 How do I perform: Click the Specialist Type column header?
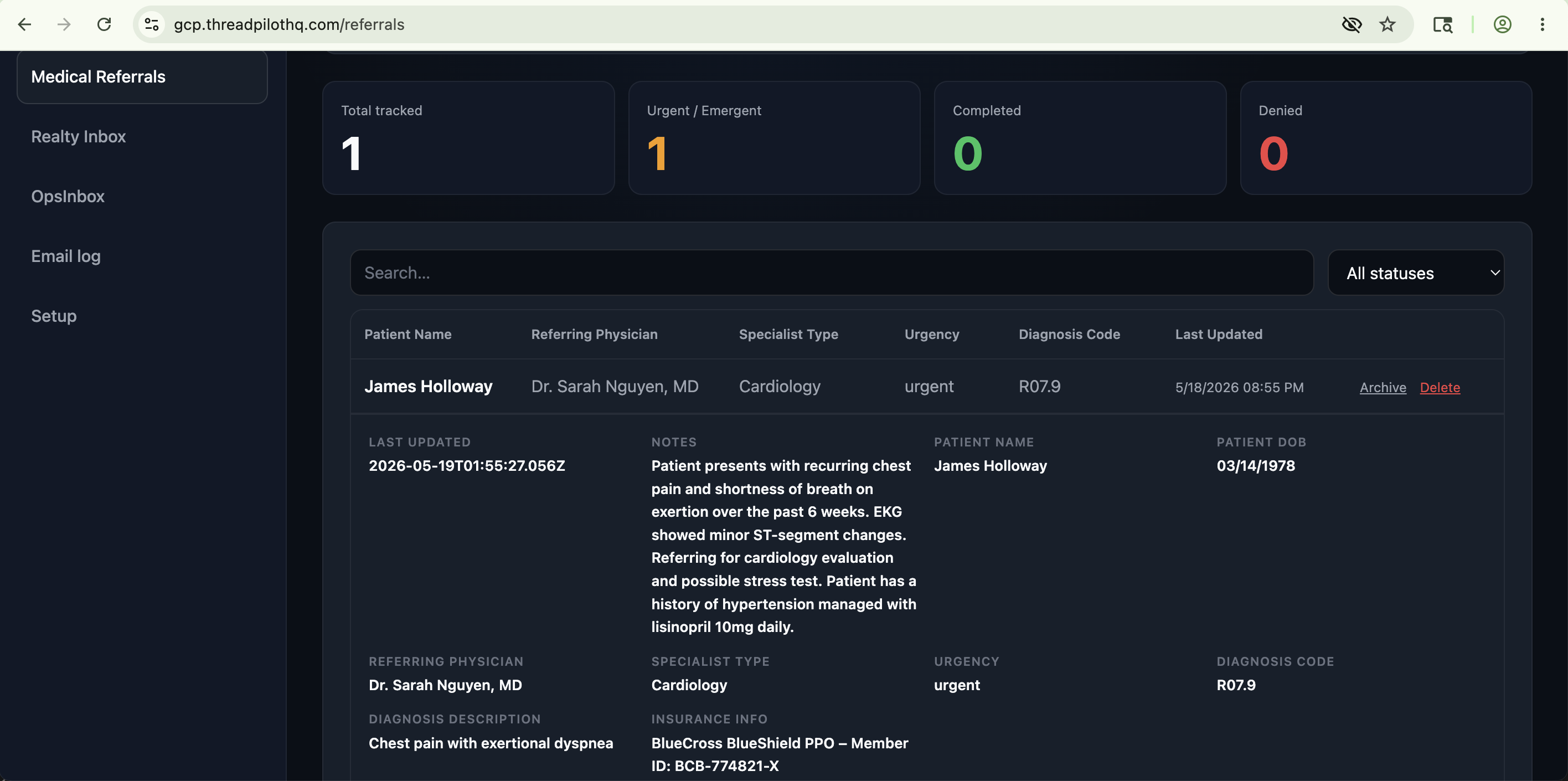coord(788,334)
